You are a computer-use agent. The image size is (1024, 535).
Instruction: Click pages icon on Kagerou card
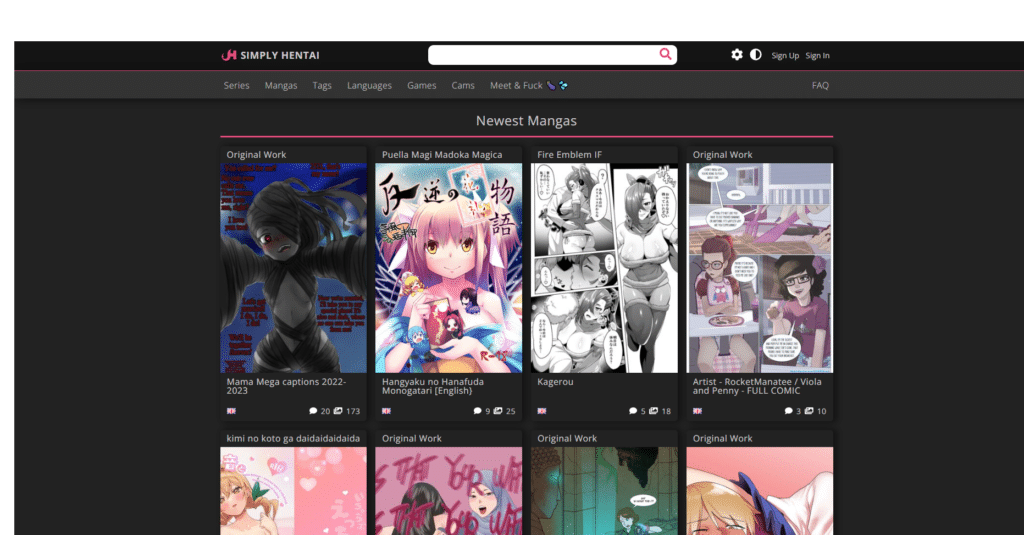[653, 411]
